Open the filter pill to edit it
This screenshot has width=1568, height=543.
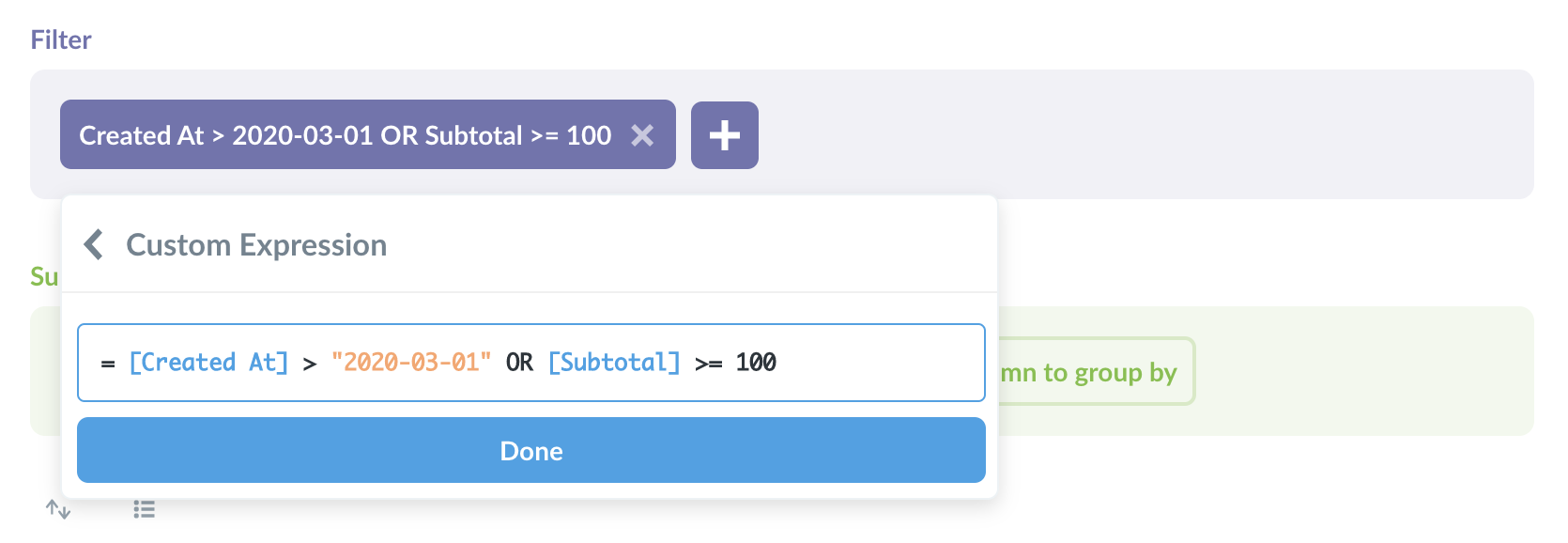[346, 135]
